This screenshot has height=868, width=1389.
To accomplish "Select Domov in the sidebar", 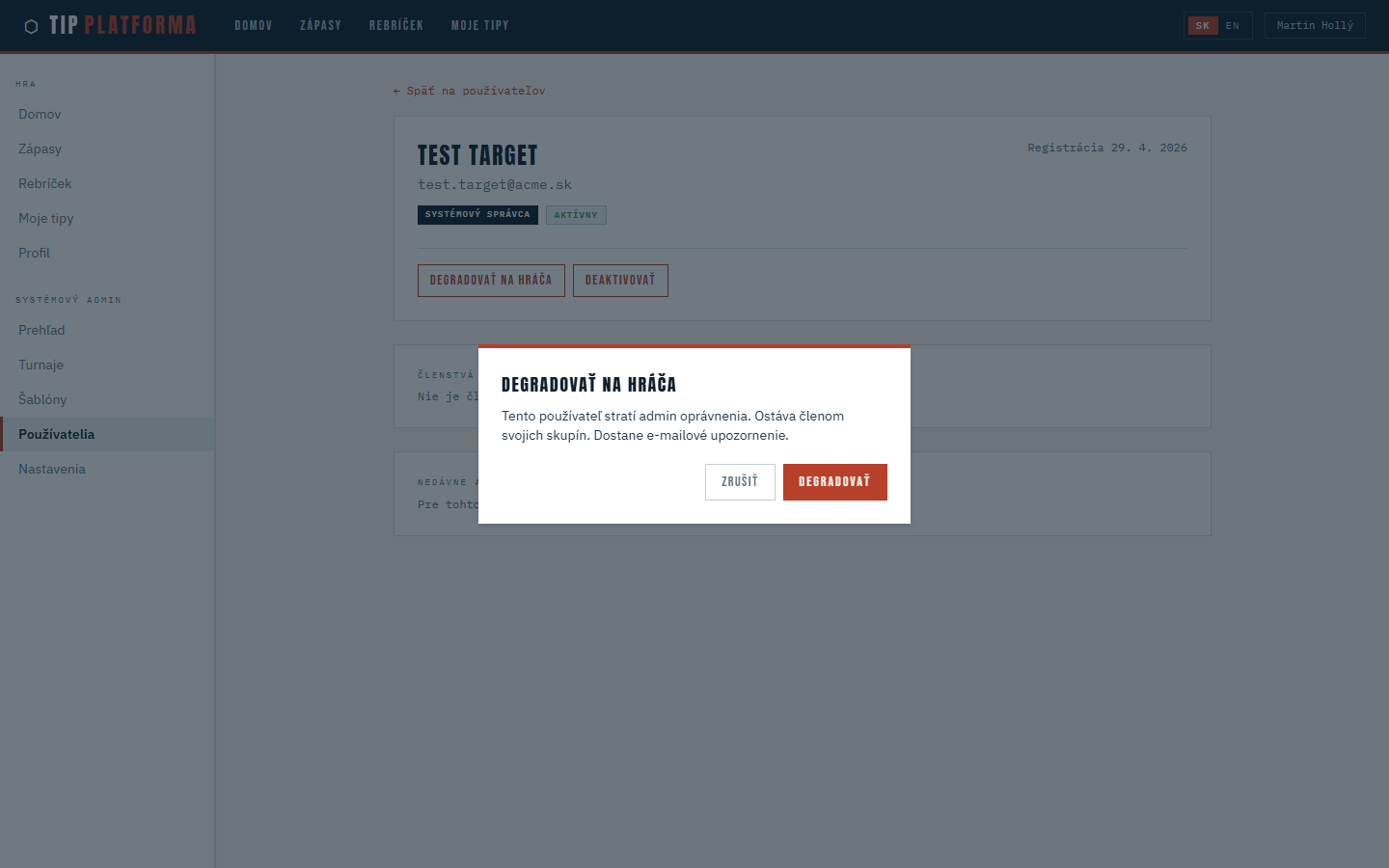I will 40,114.
